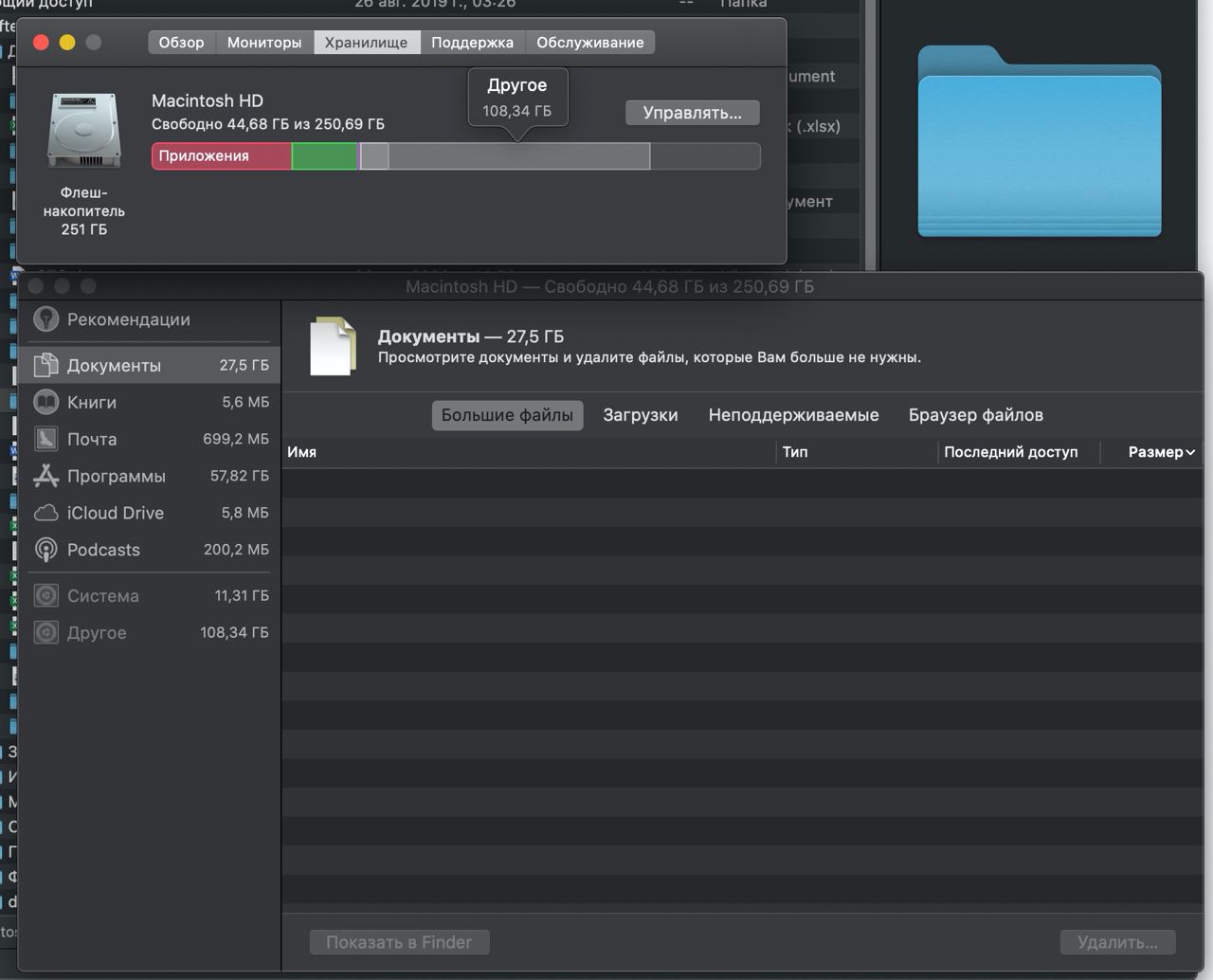This screenshot has width=1213, height=980.
Task: Click the Документы page icon in sidebar
Action: click(x=45, y=365)
